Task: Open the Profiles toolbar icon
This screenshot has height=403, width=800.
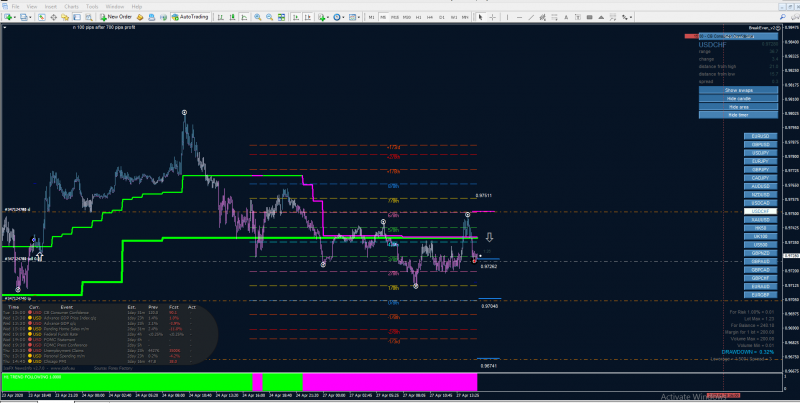Action: tap(23, 17)
